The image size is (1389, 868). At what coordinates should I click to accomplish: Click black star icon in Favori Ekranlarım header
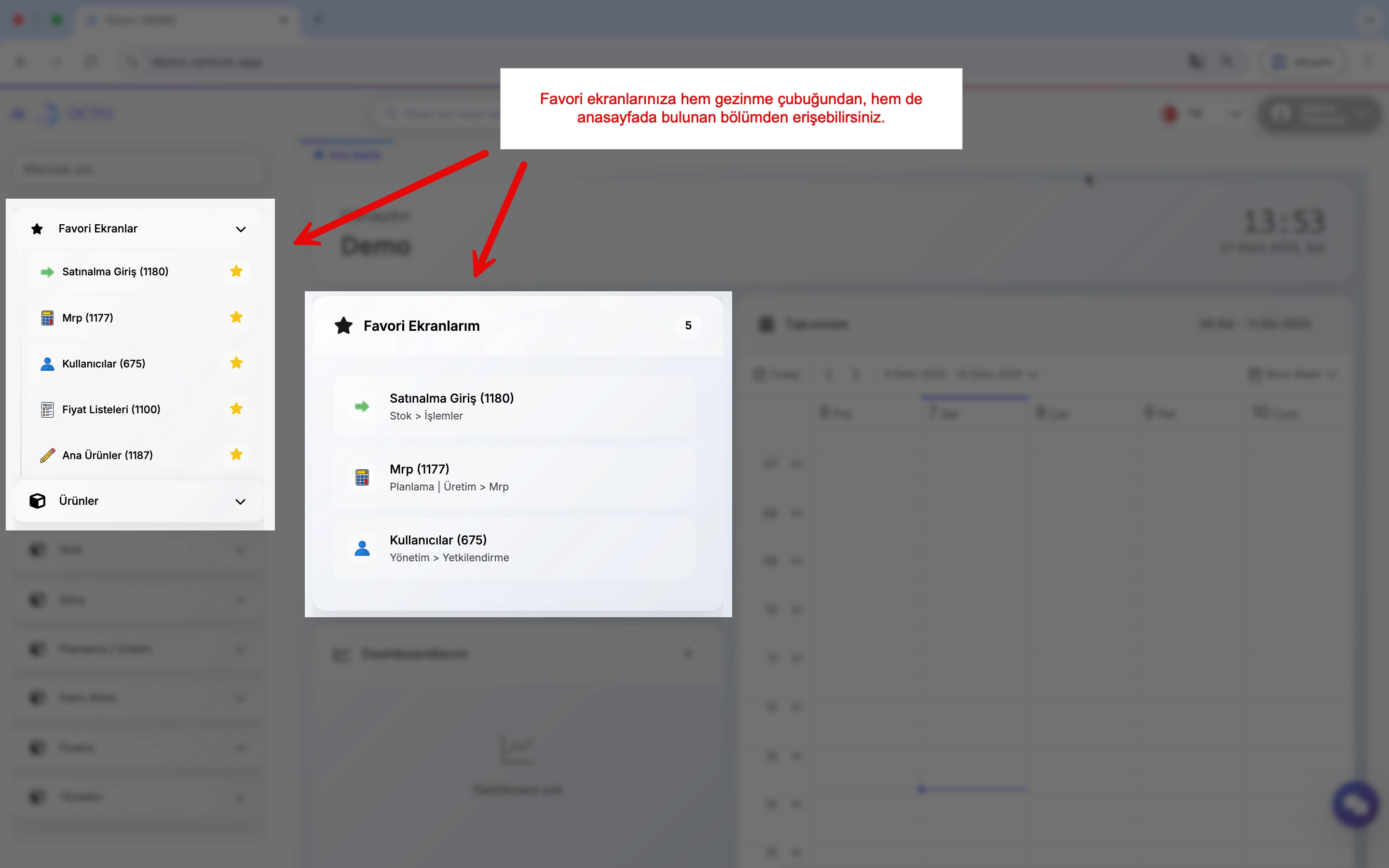[343, 325]
